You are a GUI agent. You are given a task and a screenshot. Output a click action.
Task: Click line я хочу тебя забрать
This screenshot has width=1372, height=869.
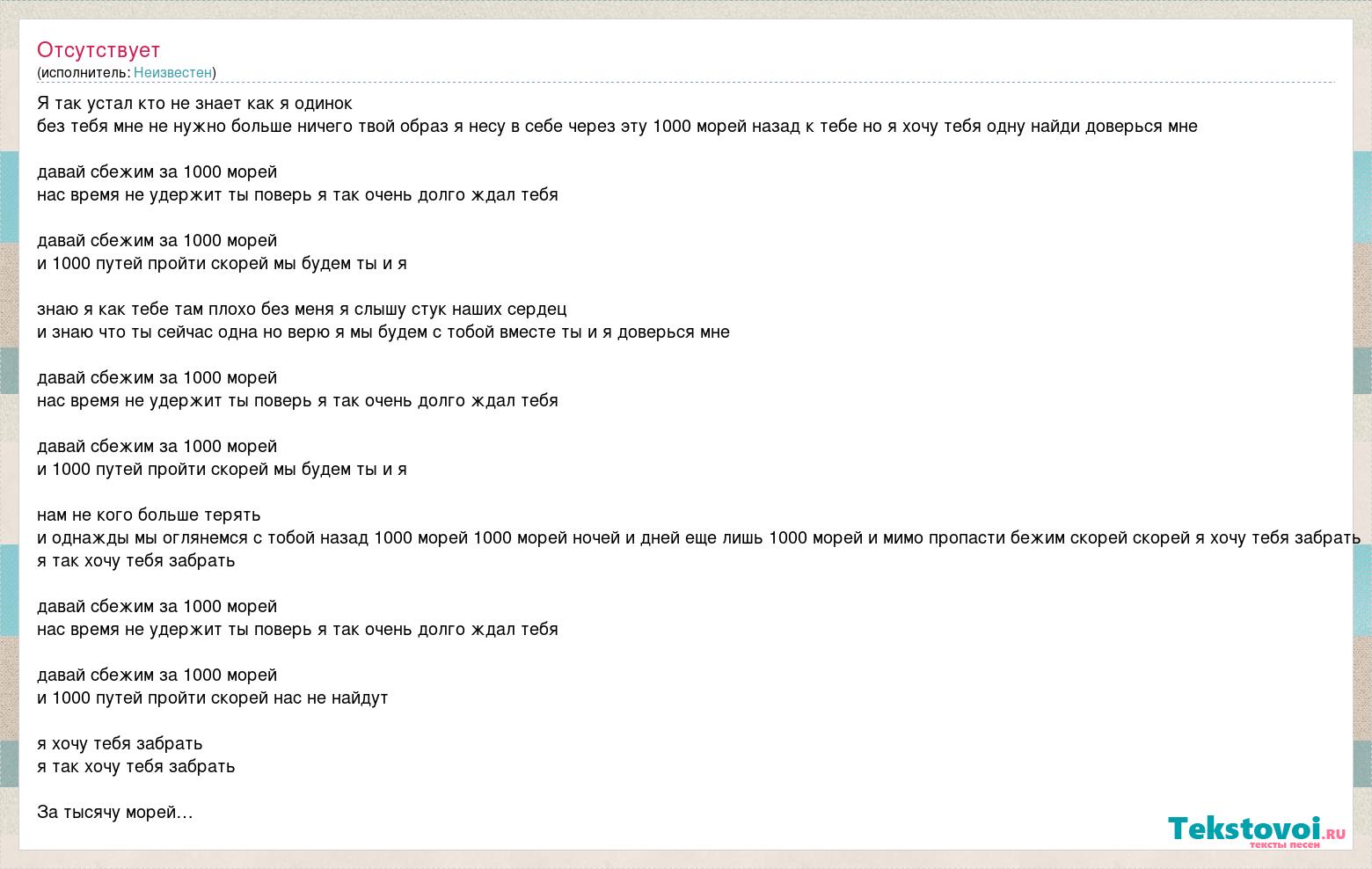coord(120,744)
